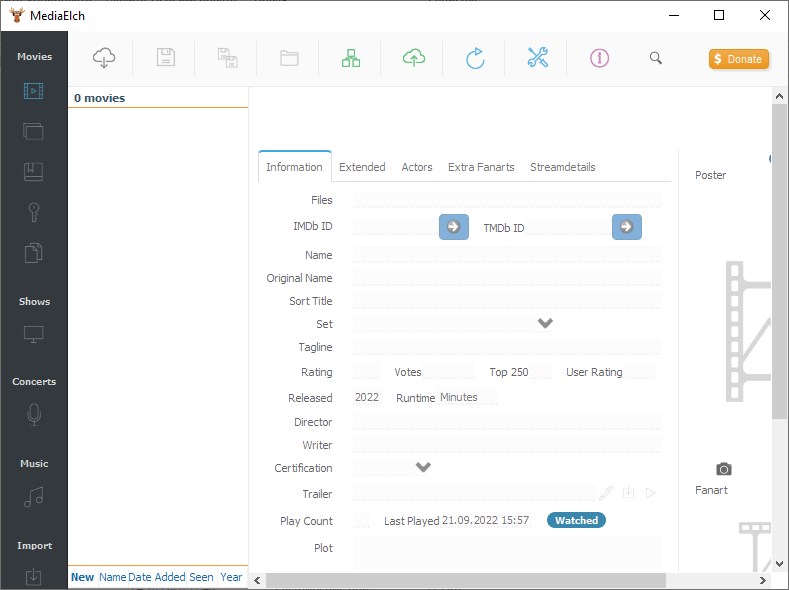The width and height of the screenshot is (789, 590).
Task: Open the About info icon
Action: [599, 58]
